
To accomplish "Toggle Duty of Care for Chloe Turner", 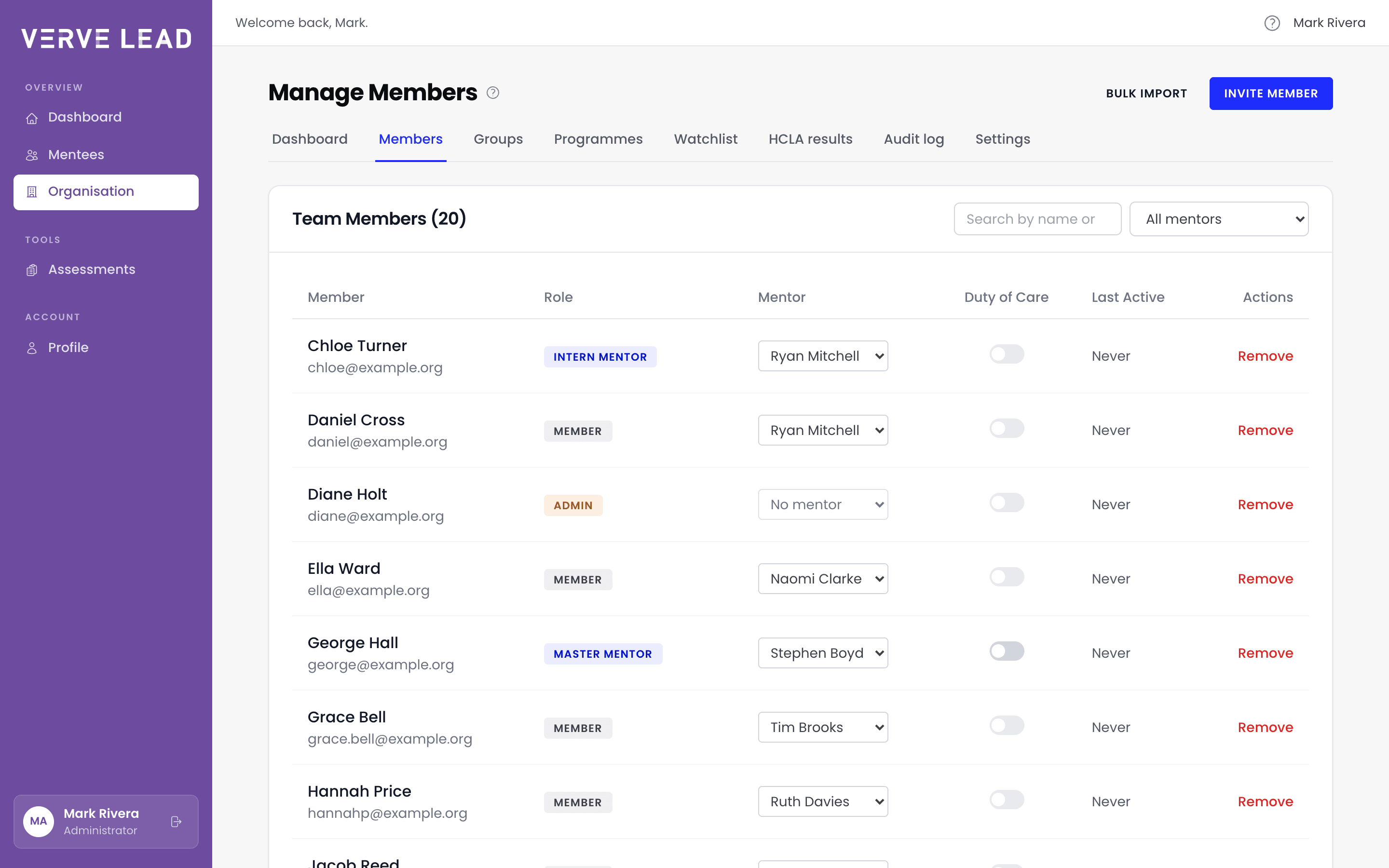I will click(1007, 354).
